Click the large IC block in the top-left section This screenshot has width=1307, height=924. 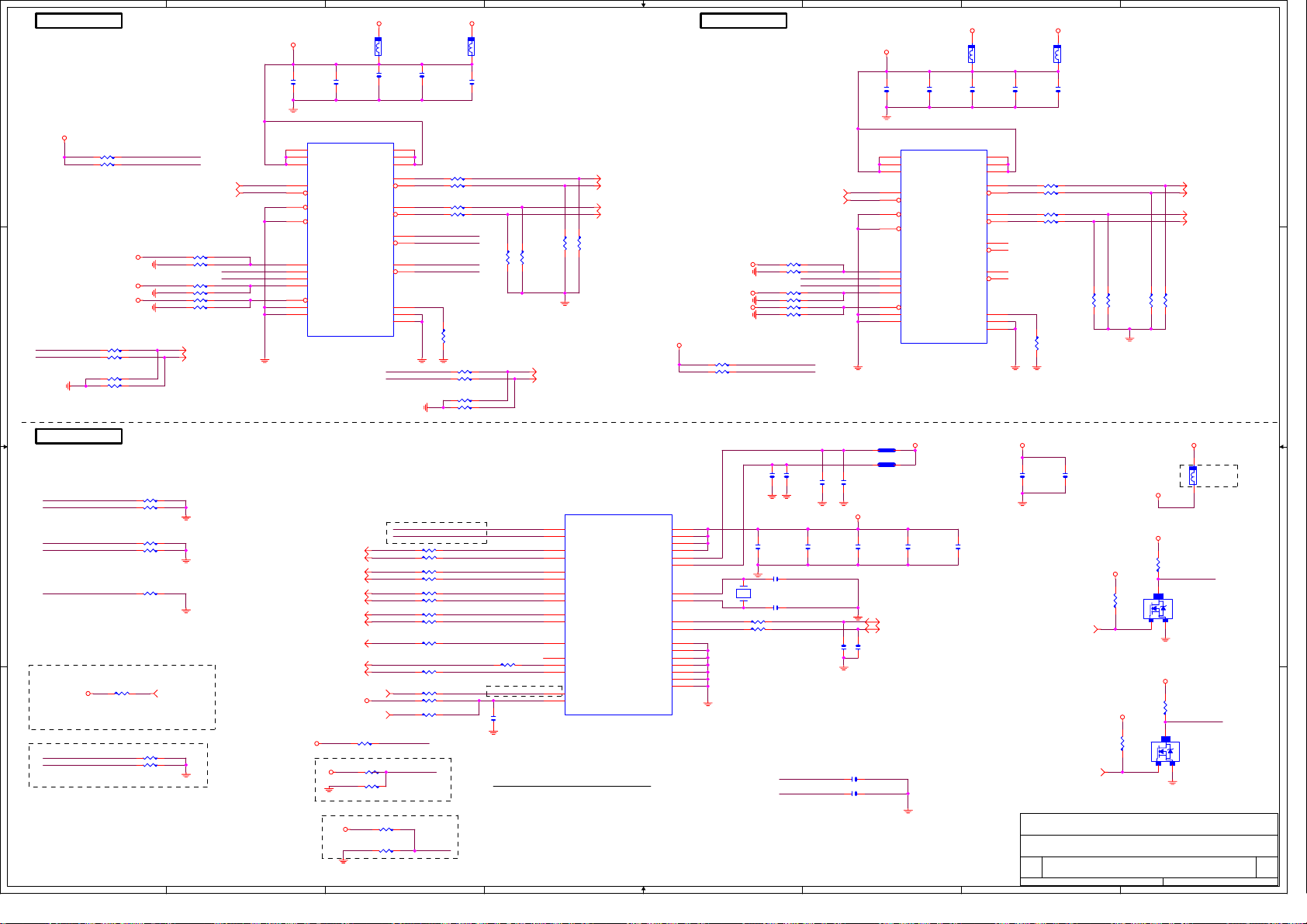pos(351,240)
